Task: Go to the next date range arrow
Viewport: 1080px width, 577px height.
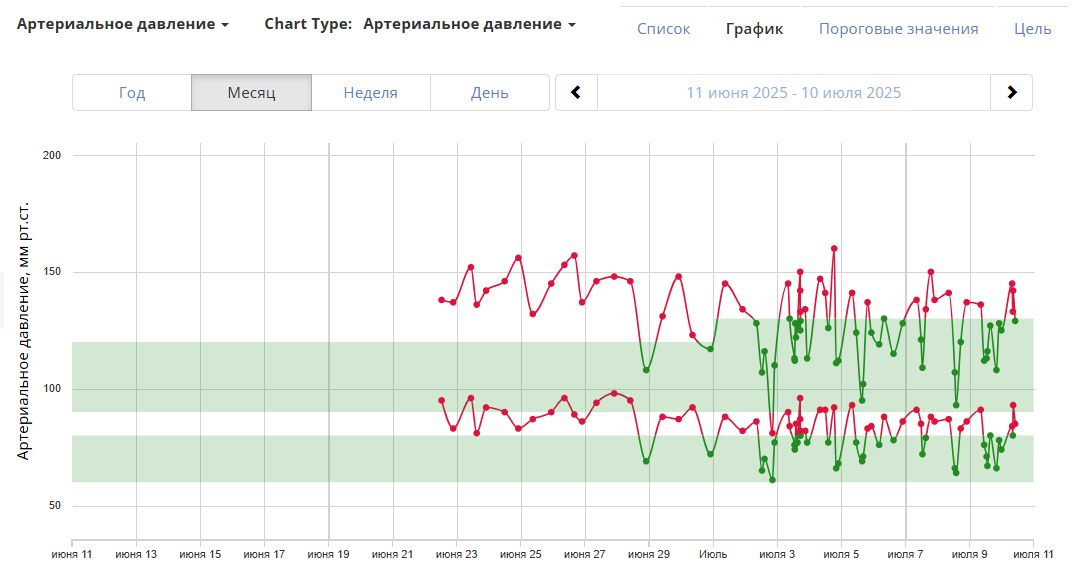Action: pos(1011,93)
